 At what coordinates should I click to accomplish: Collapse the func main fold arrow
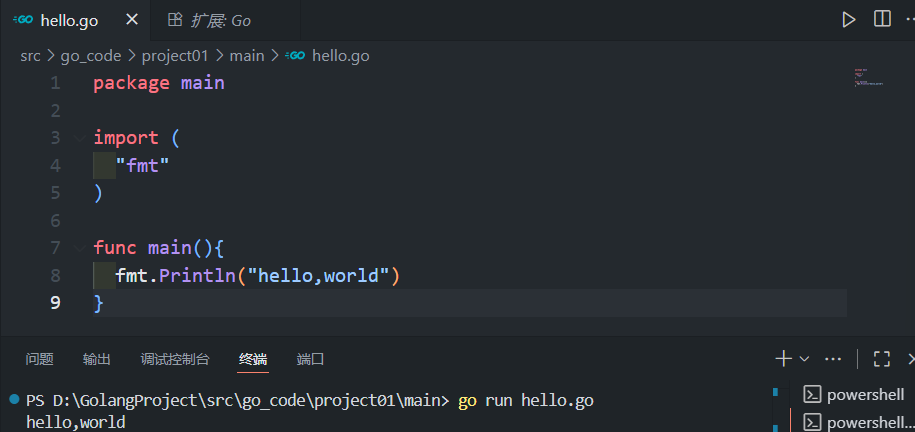click(80, 247)
